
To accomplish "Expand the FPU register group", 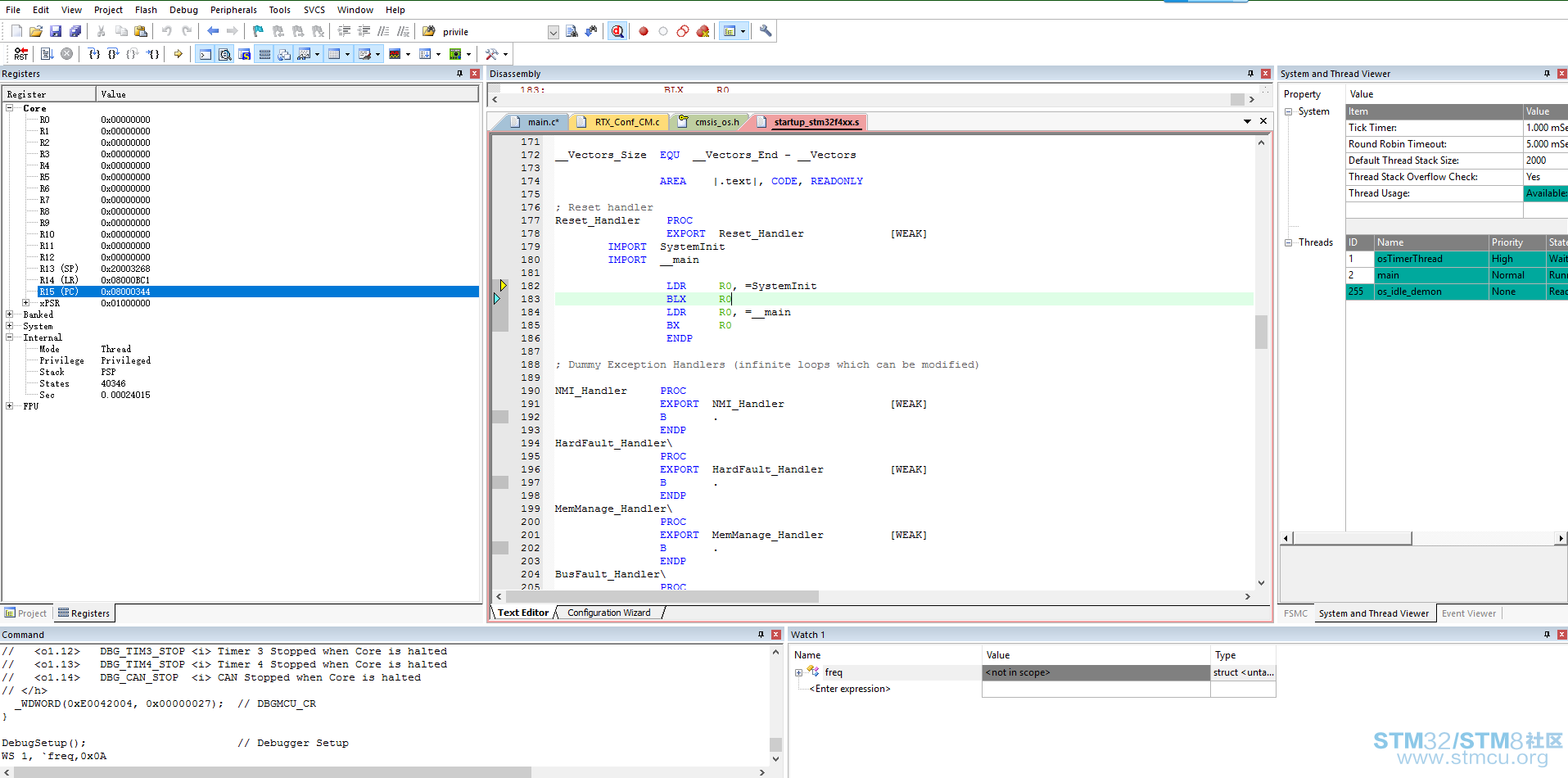I will coord(10,406).
